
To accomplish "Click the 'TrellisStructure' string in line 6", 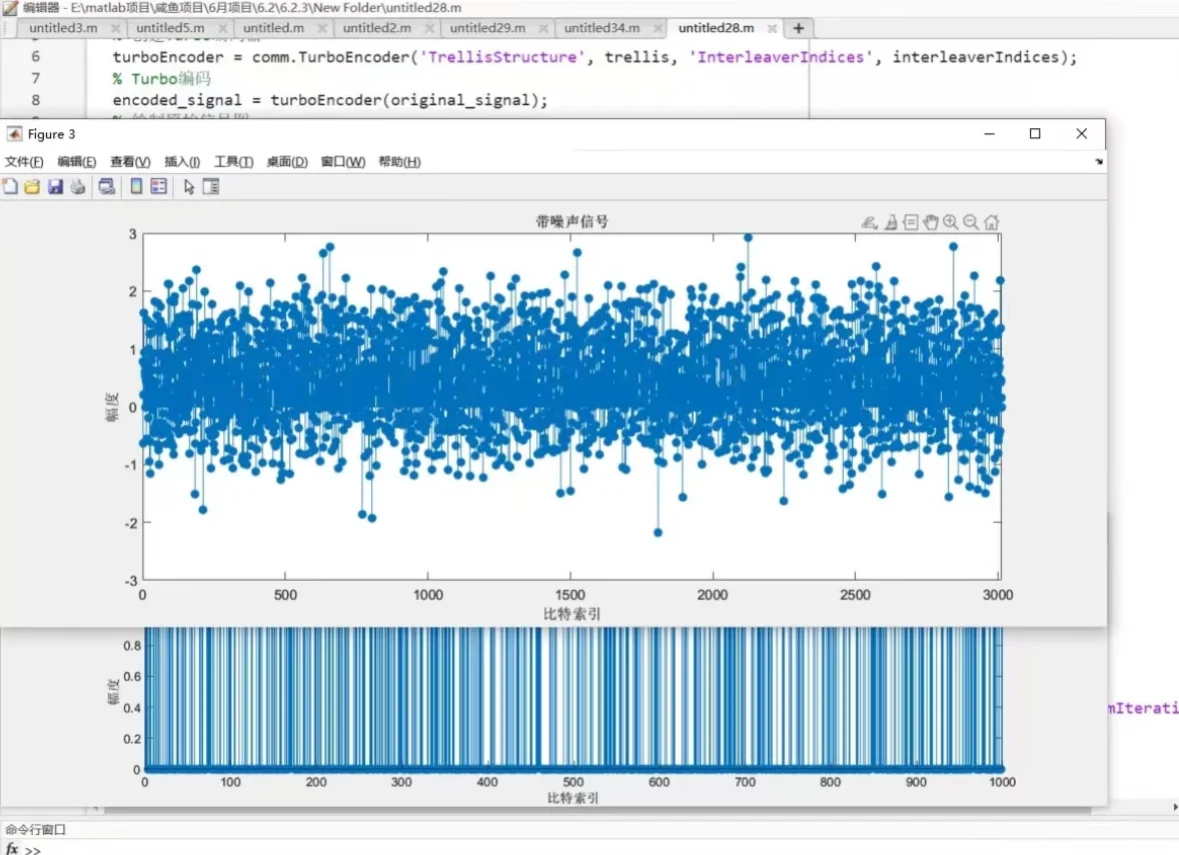I will point(502,57).
